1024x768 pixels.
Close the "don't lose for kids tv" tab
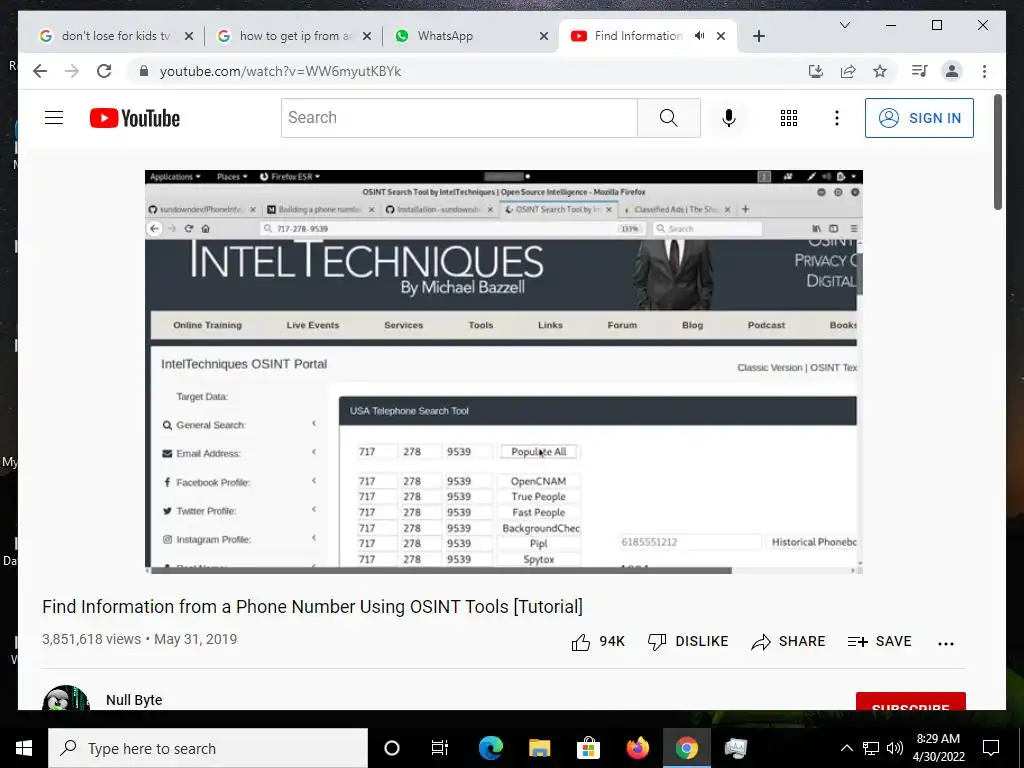point(189,36)
